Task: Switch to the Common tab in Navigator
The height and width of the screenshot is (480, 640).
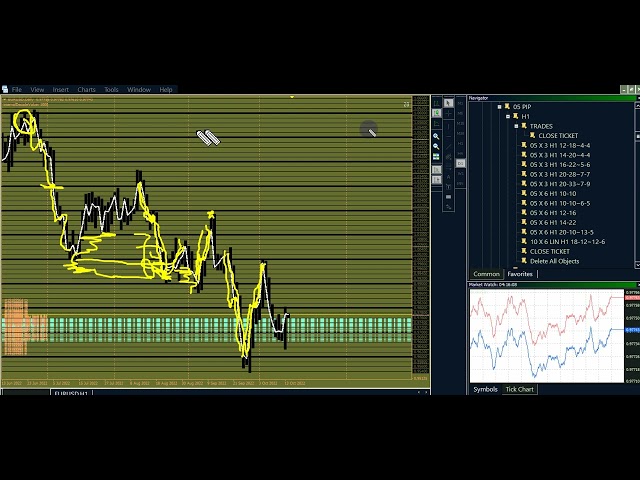Action: (486, 274)
